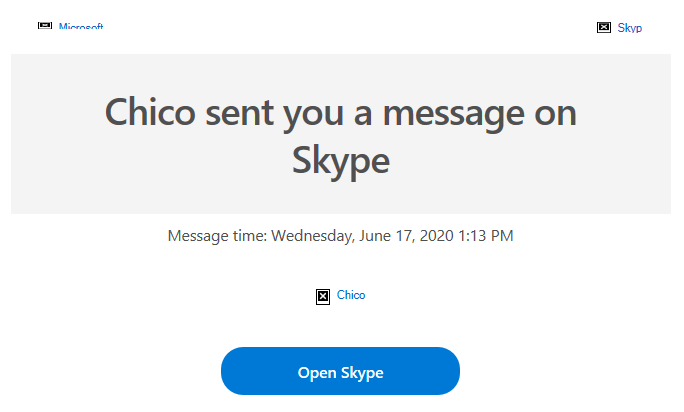Click the broken Microsoft logo image icon
Image resolution: width=684 pixels, height=412 pixels.
[x=44, y=27]
